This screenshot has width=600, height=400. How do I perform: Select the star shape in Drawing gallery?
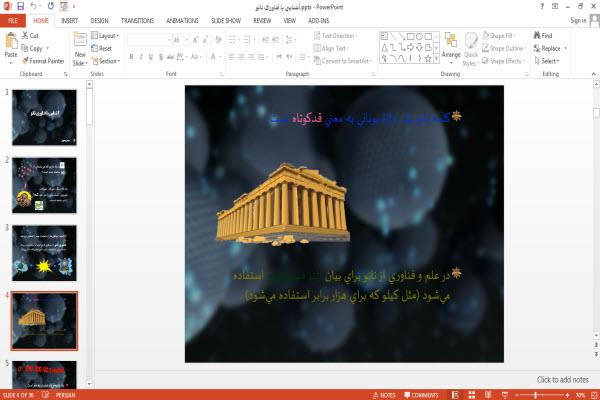pos(428,59)
